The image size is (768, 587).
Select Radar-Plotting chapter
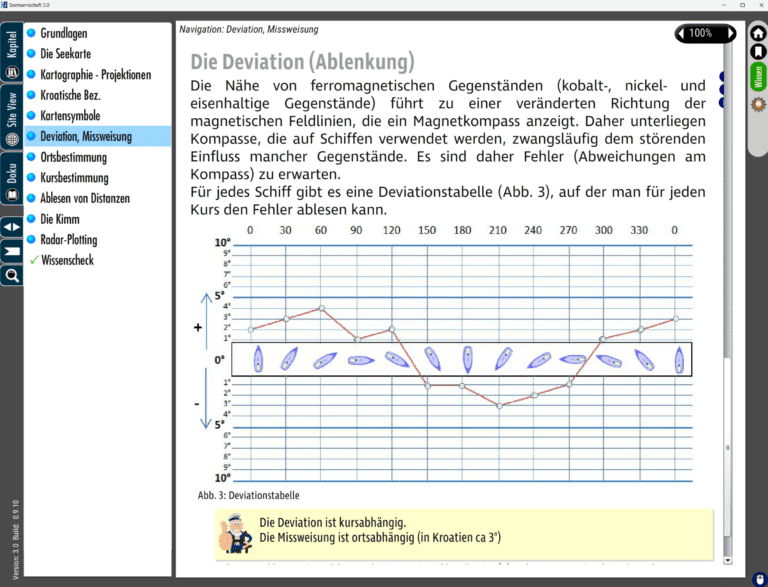[x=69, y=240]
